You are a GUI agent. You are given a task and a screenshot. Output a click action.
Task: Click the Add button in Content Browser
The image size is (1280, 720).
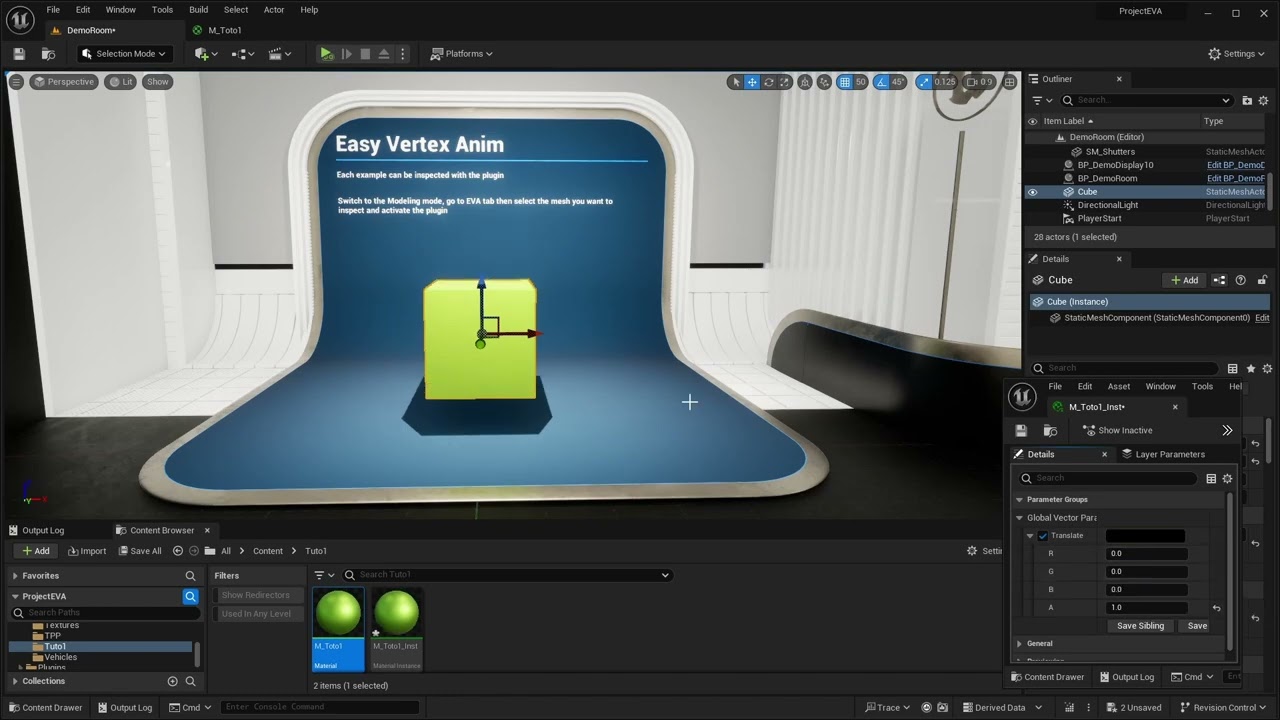point(35,551)
